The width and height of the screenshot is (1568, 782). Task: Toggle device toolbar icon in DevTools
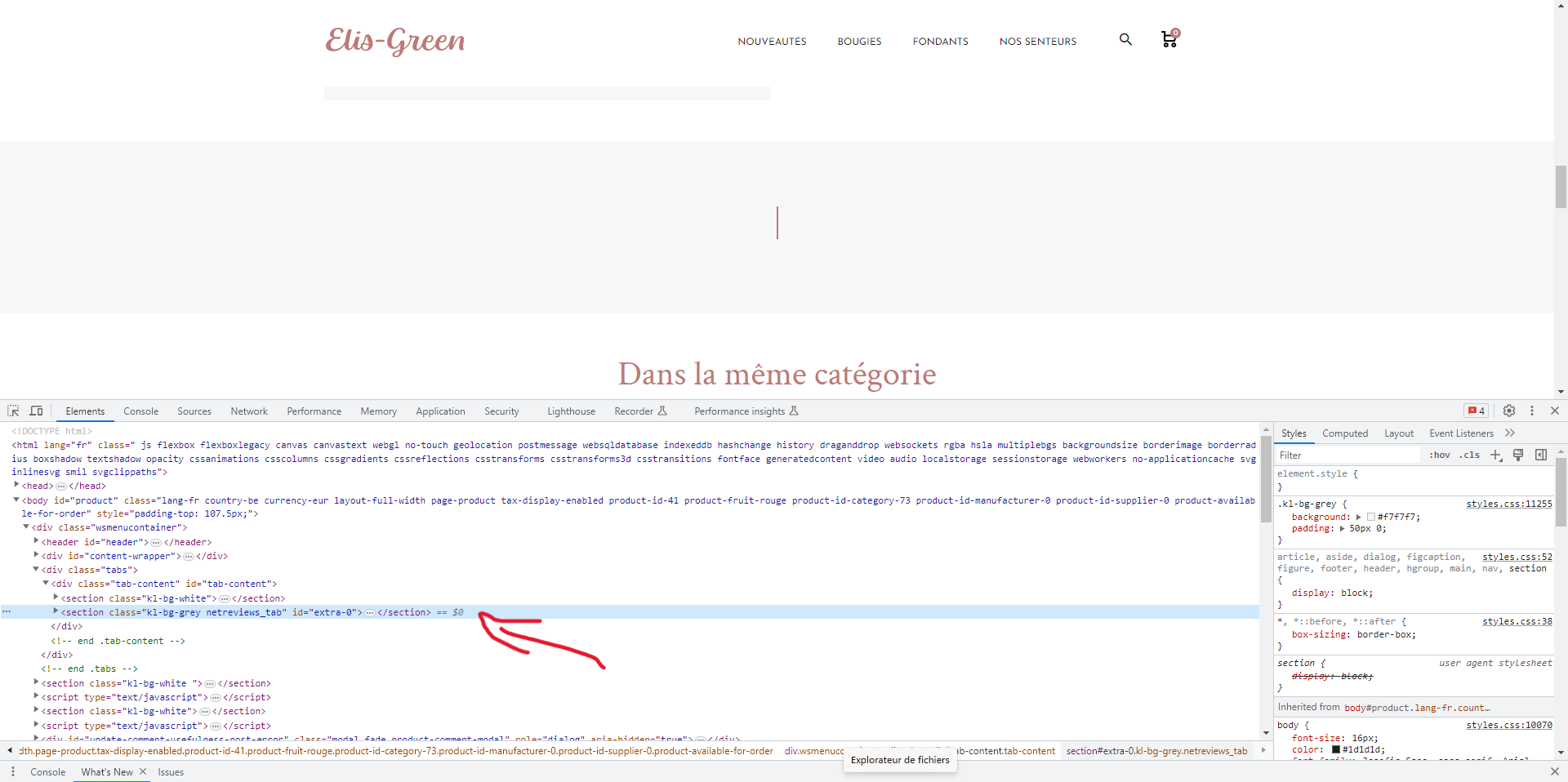pos(36,411)
